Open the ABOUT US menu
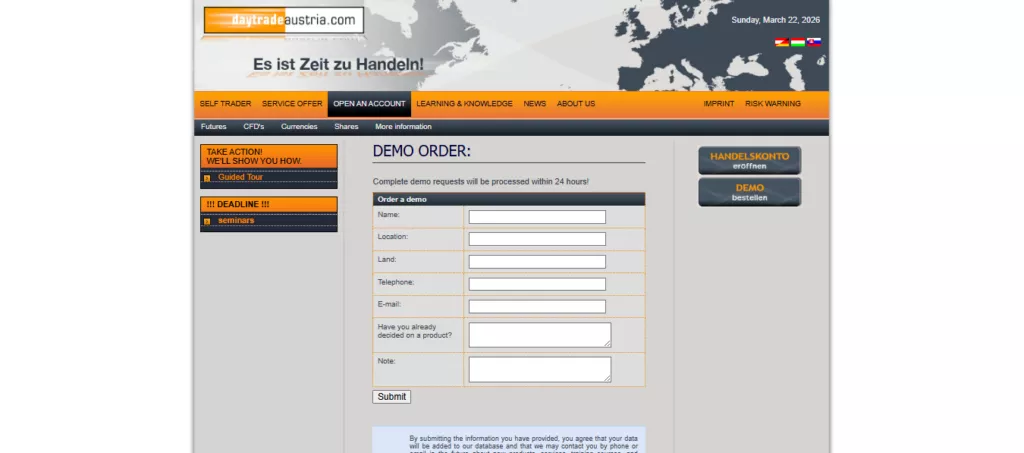The height and width of the screenshot is (453, 1024). click(575, 104)
